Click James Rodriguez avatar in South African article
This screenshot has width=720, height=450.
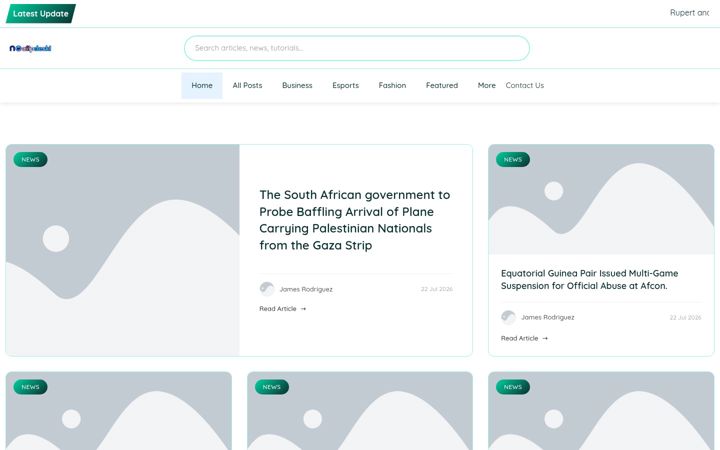pos(267,289)
